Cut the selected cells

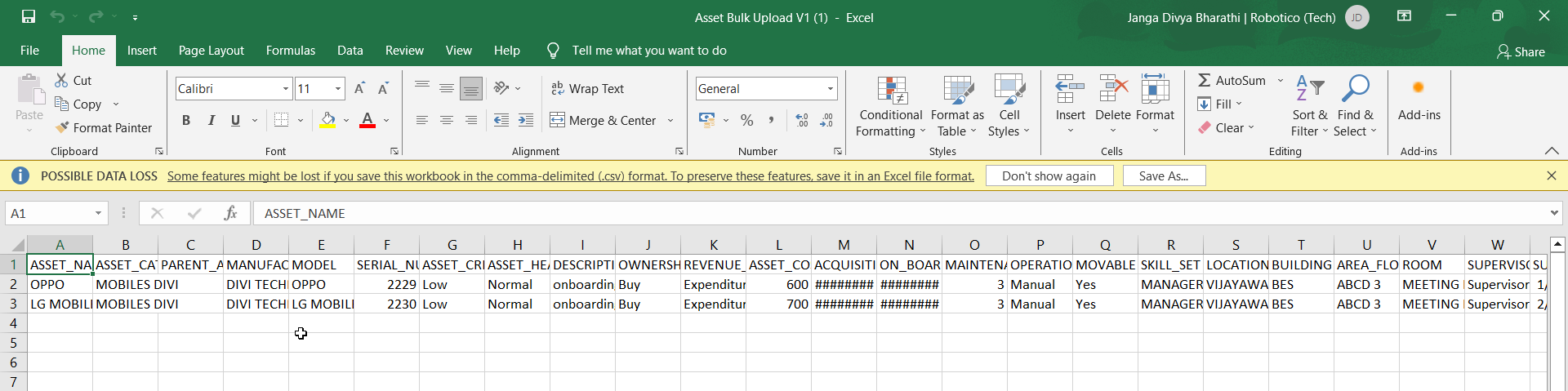point(73,80)
